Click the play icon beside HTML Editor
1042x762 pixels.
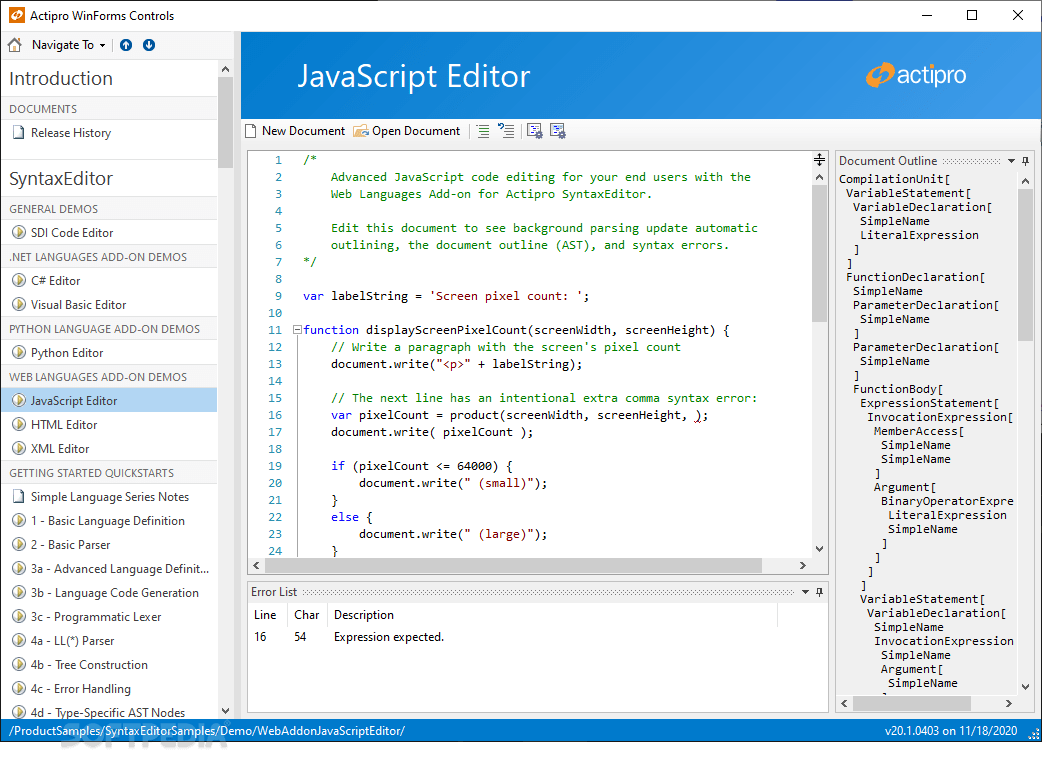coord(19,425)
